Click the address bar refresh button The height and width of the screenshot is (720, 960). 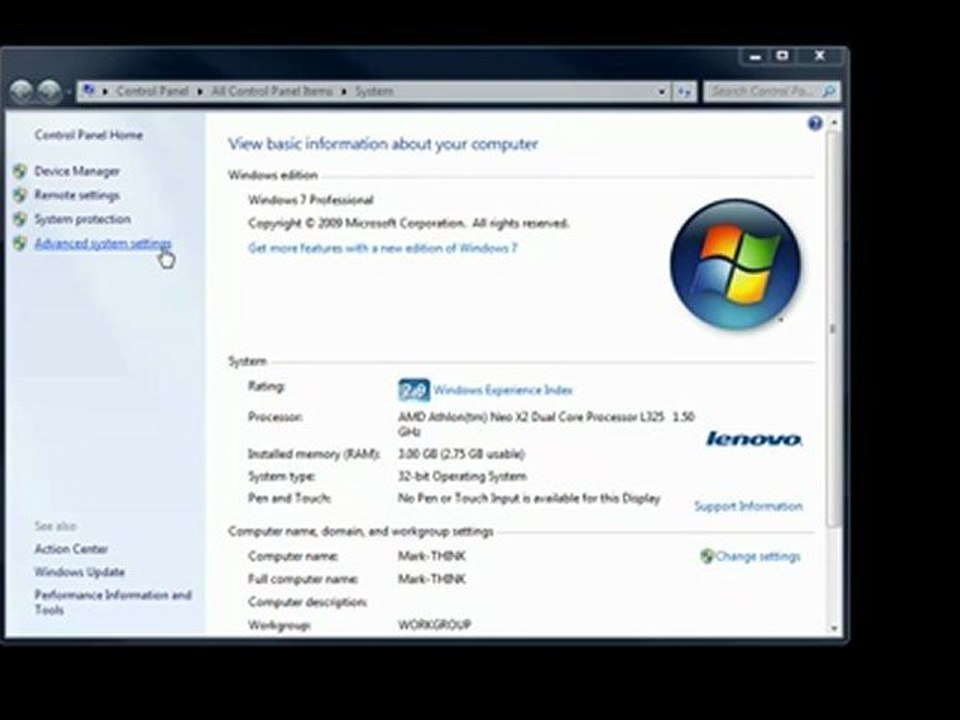[684, 91]
